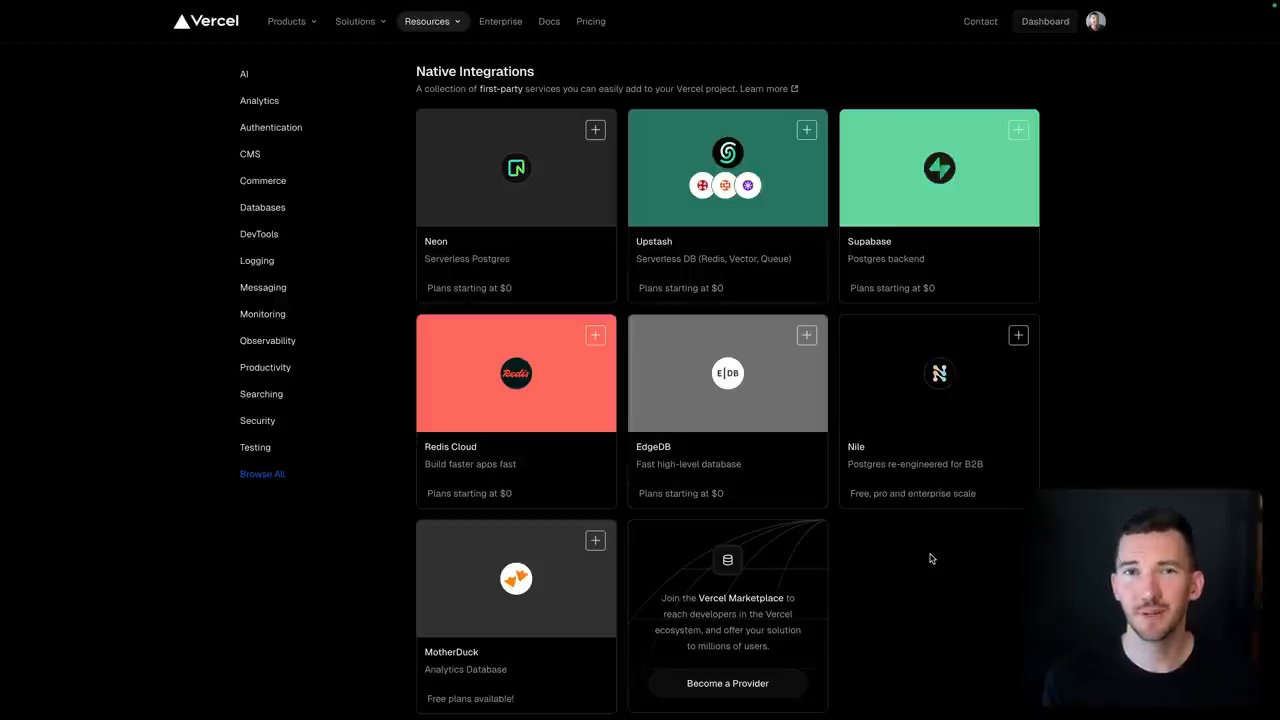
Task: Click 'Free plans available!' text
Action: [470, 699]
